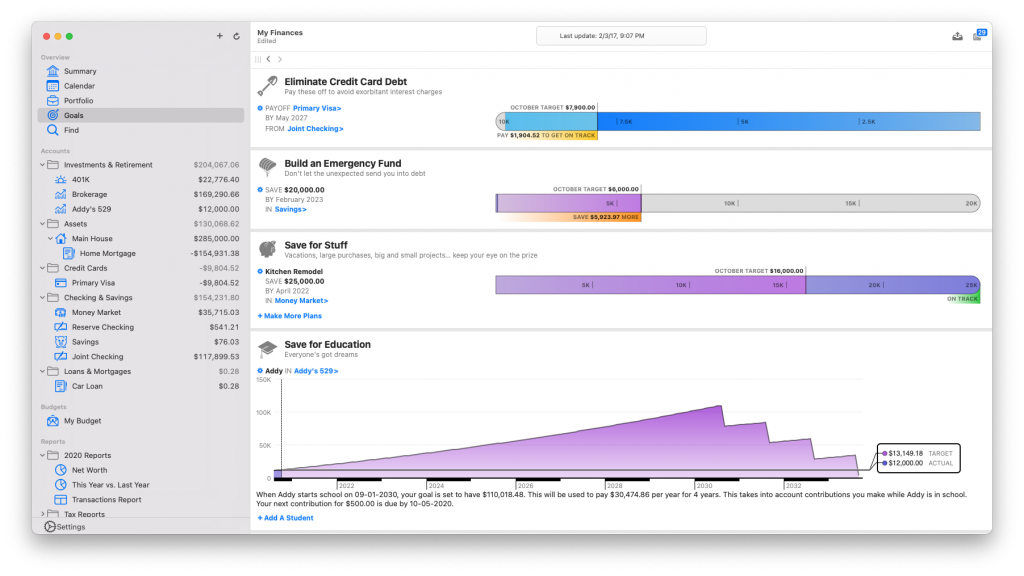Click the Last update status field

621,36
